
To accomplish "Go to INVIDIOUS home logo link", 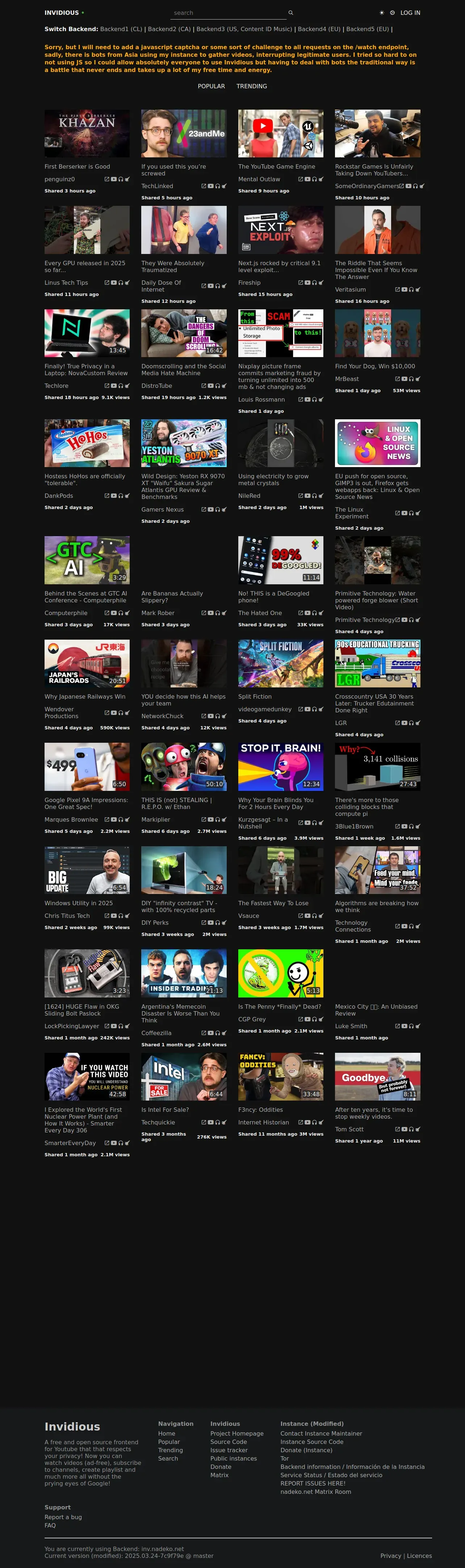I will pyautogui.click(x=62, y=13).
